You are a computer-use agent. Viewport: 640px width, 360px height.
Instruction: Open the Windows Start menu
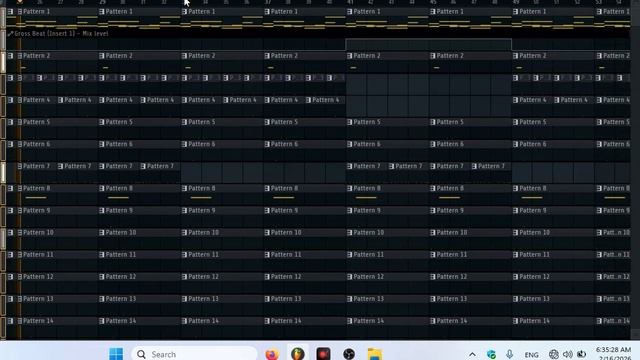[x=116, y=353]
